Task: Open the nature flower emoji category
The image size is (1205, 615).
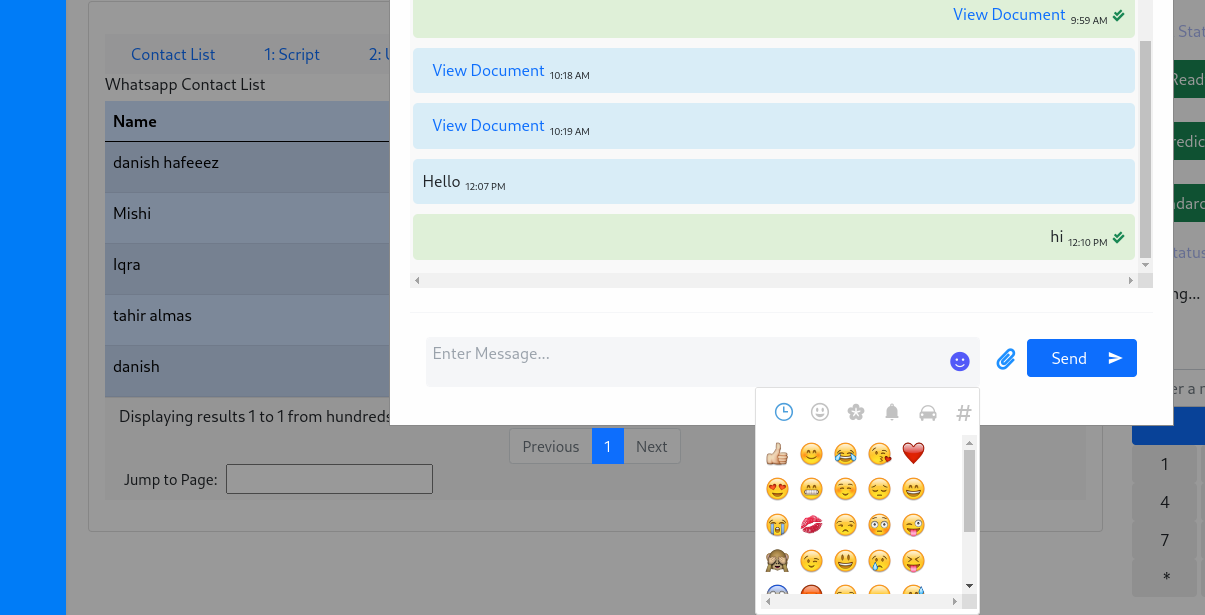Action: (x=855, y=412)
